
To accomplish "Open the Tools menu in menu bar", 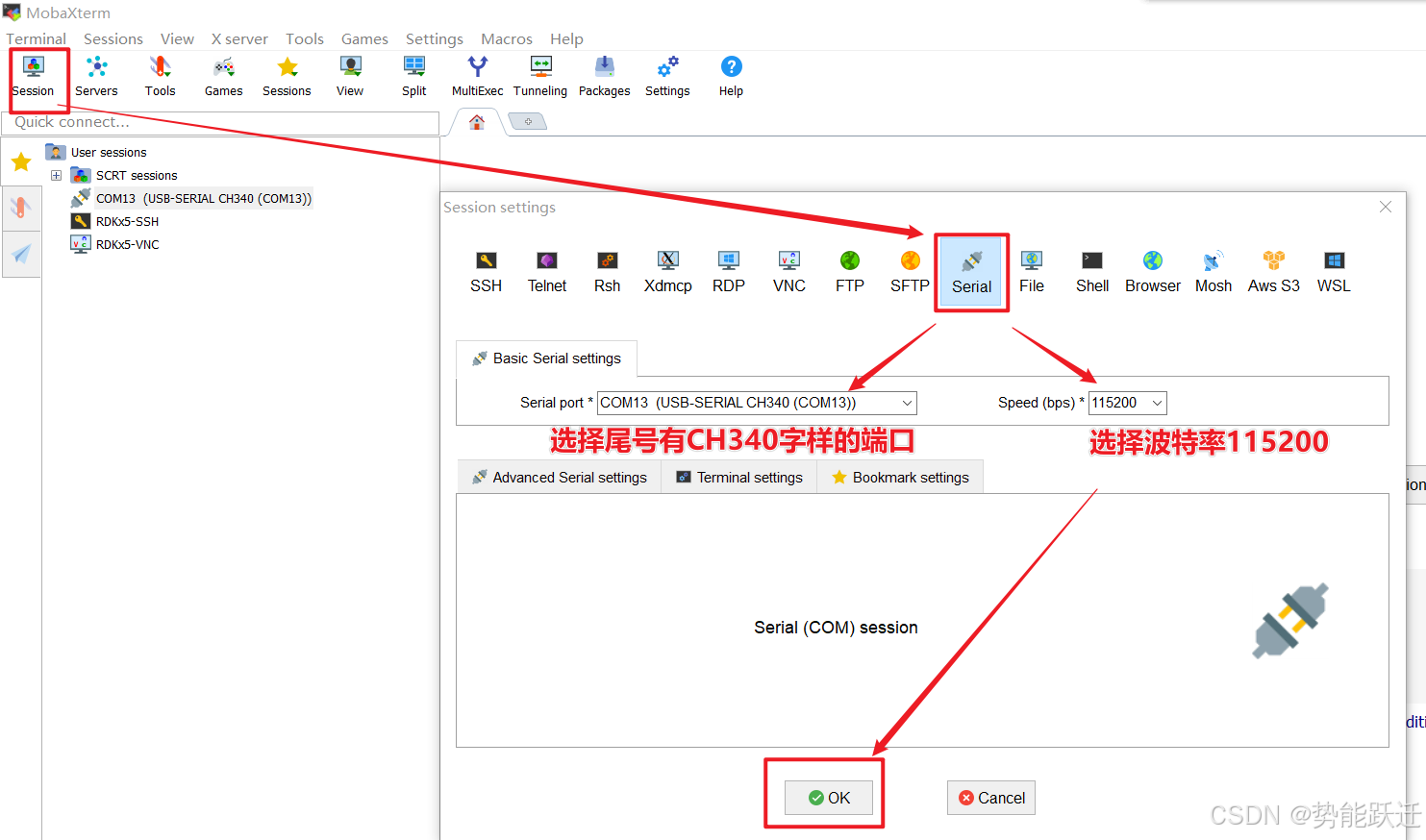I will [x=305, y=38].
